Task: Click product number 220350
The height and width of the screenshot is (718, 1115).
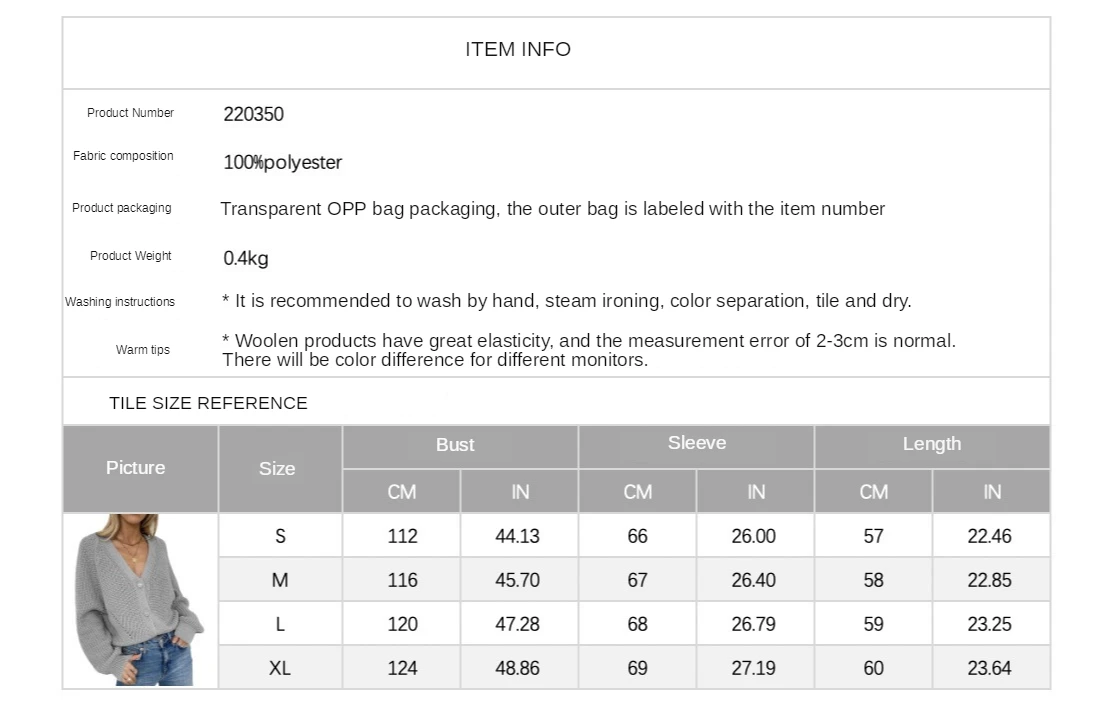Action: 253,114
